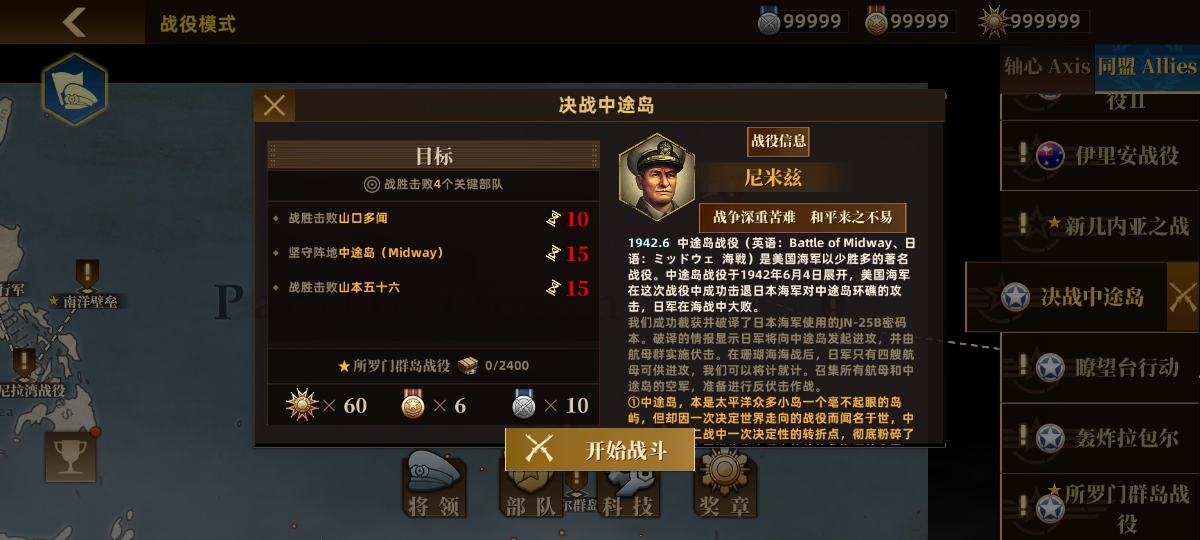Start the battle with 开始战斗 button

pyautogui.click(x=600, y=449)
